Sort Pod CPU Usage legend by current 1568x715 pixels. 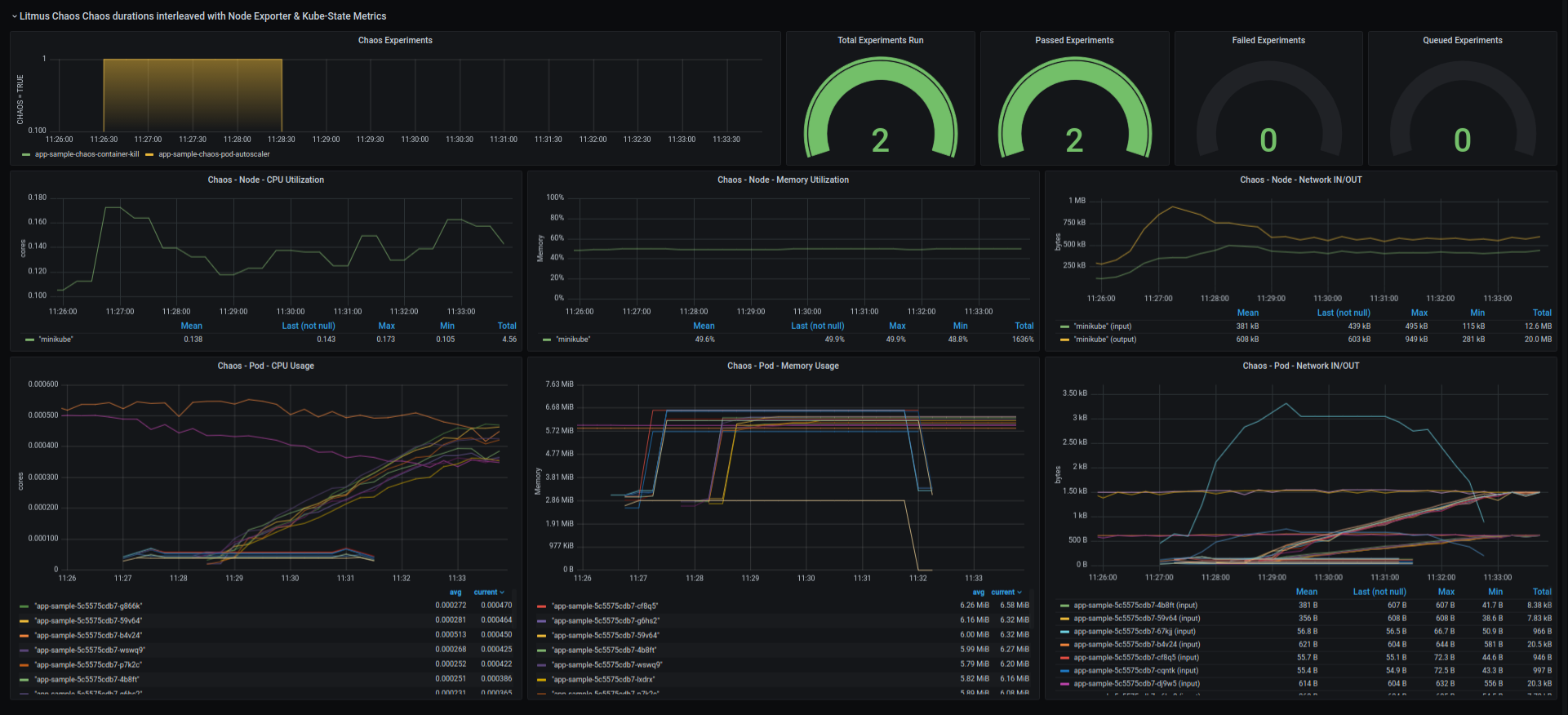click(489, 593)
